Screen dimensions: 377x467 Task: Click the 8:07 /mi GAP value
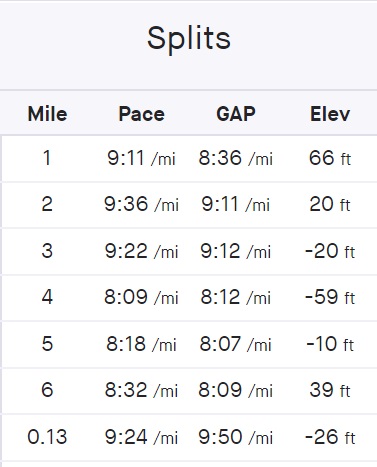coord(235,344)
